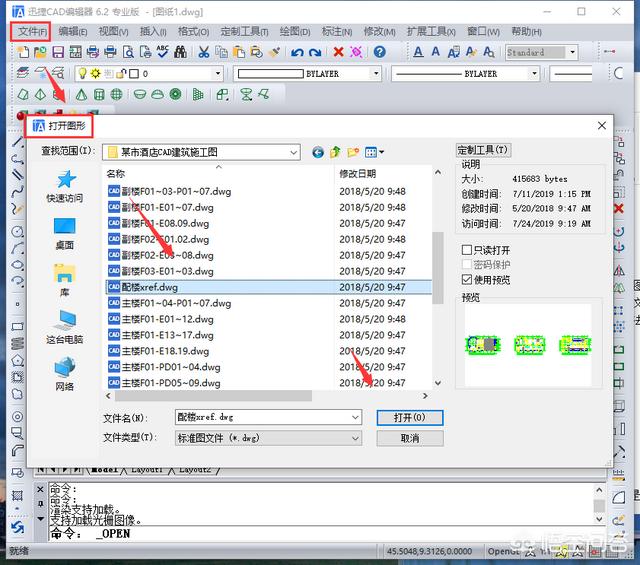Expand the 文件名 filename dropdown arrow
Image resolution: width=640 pixels, height=565 pixels.
coord(354,417)
